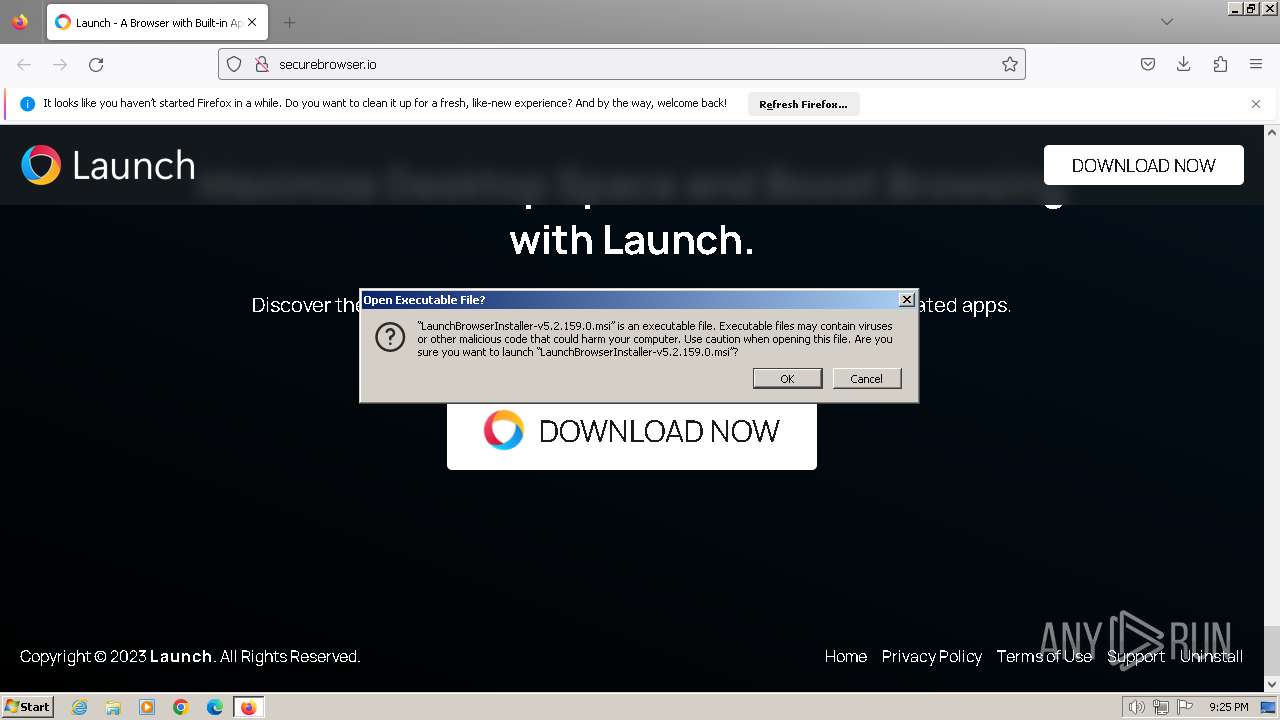Dismiss the Firefox refresh notification bar

point(1256,104)
